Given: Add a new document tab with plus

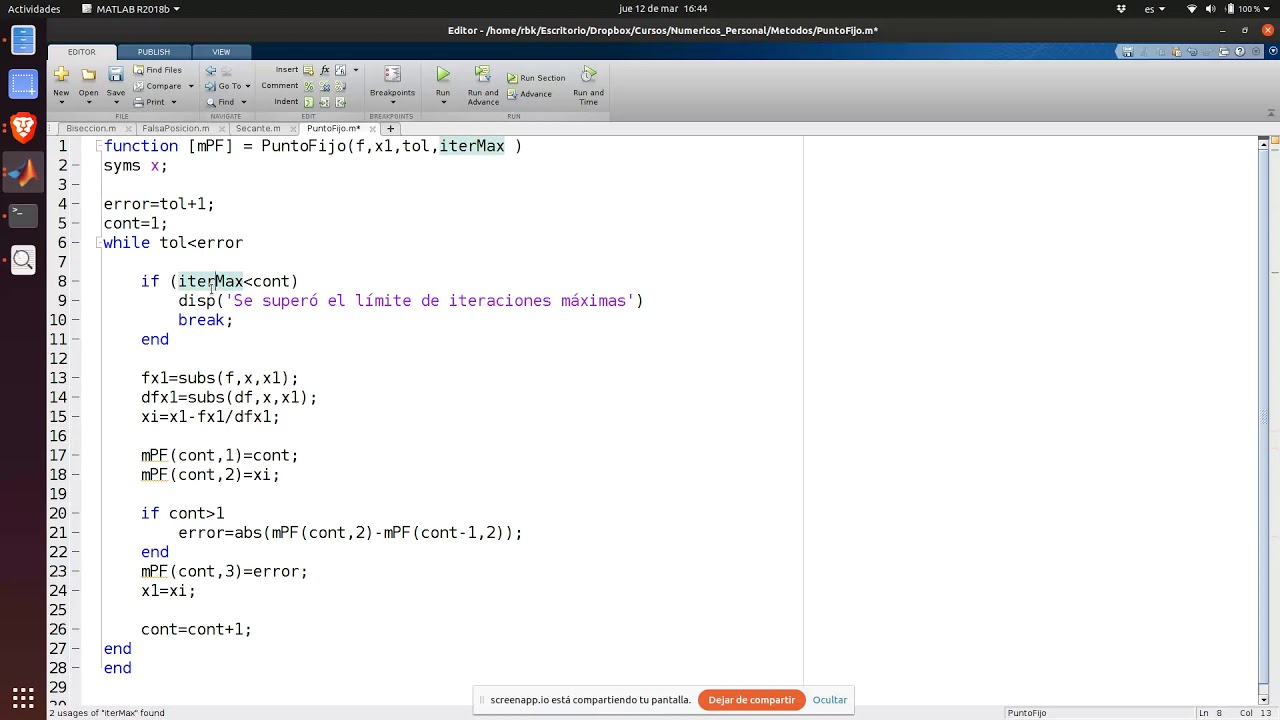Looking at the screenshot, I should click(x=391, y=128).
